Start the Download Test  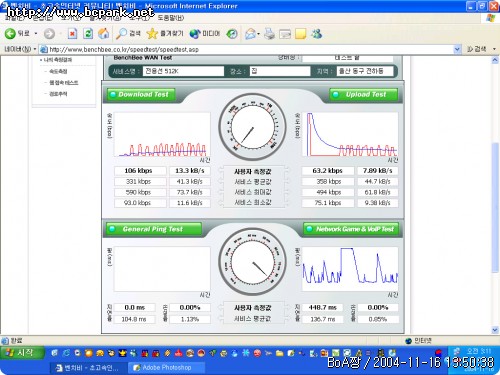coord(141,94)
